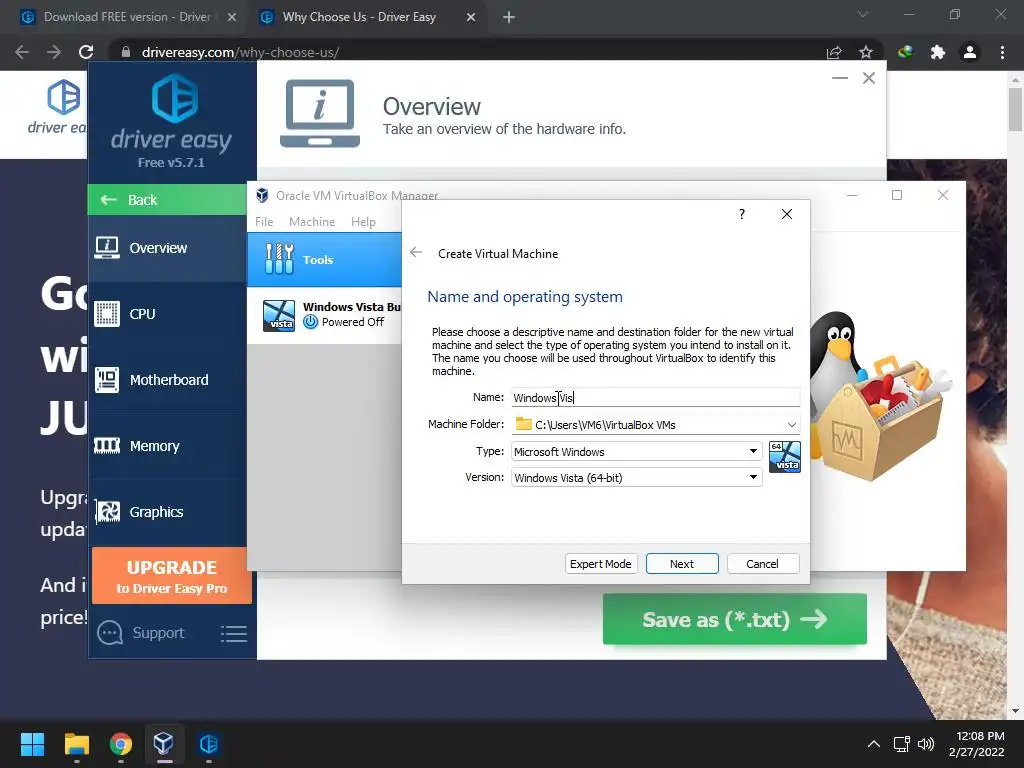This screenshot has height=768, width=1024.
Task: Open VirtualBox Machine menu
Action: click(312, 221)
